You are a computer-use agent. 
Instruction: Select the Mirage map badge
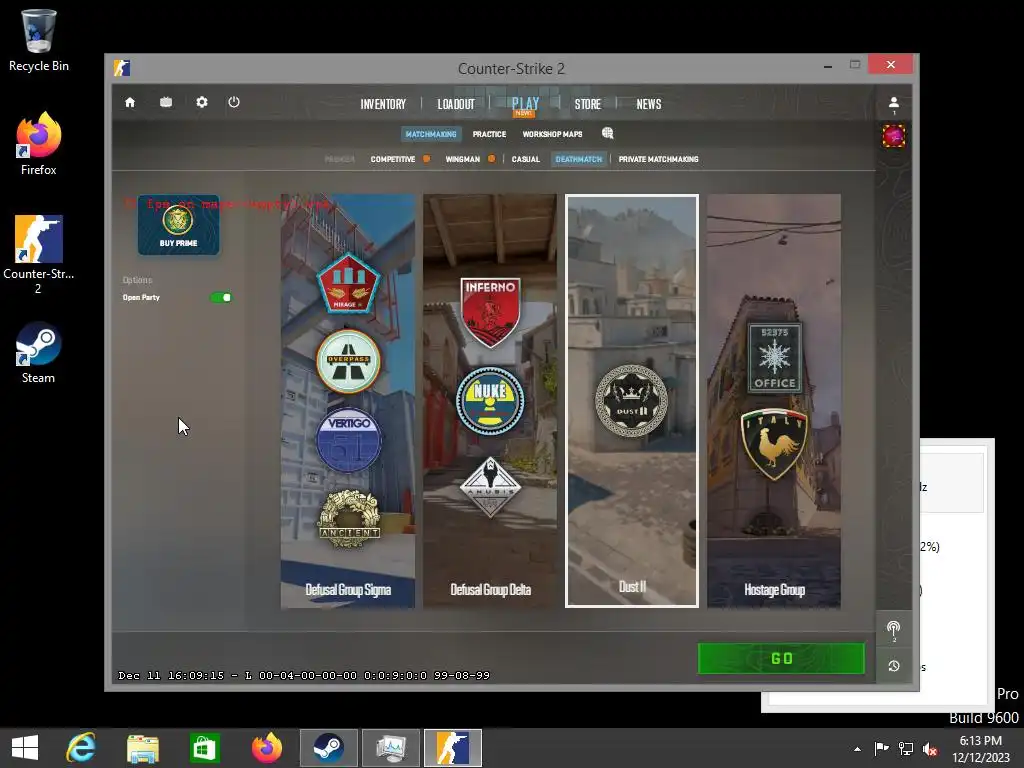pos(348,283)
